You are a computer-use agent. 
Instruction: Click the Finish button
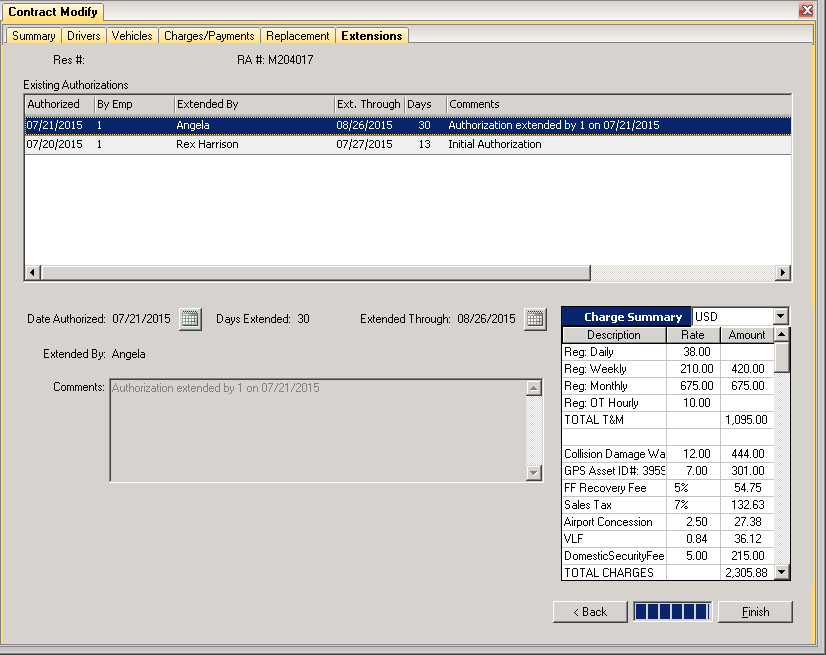(x=755, y=612)
